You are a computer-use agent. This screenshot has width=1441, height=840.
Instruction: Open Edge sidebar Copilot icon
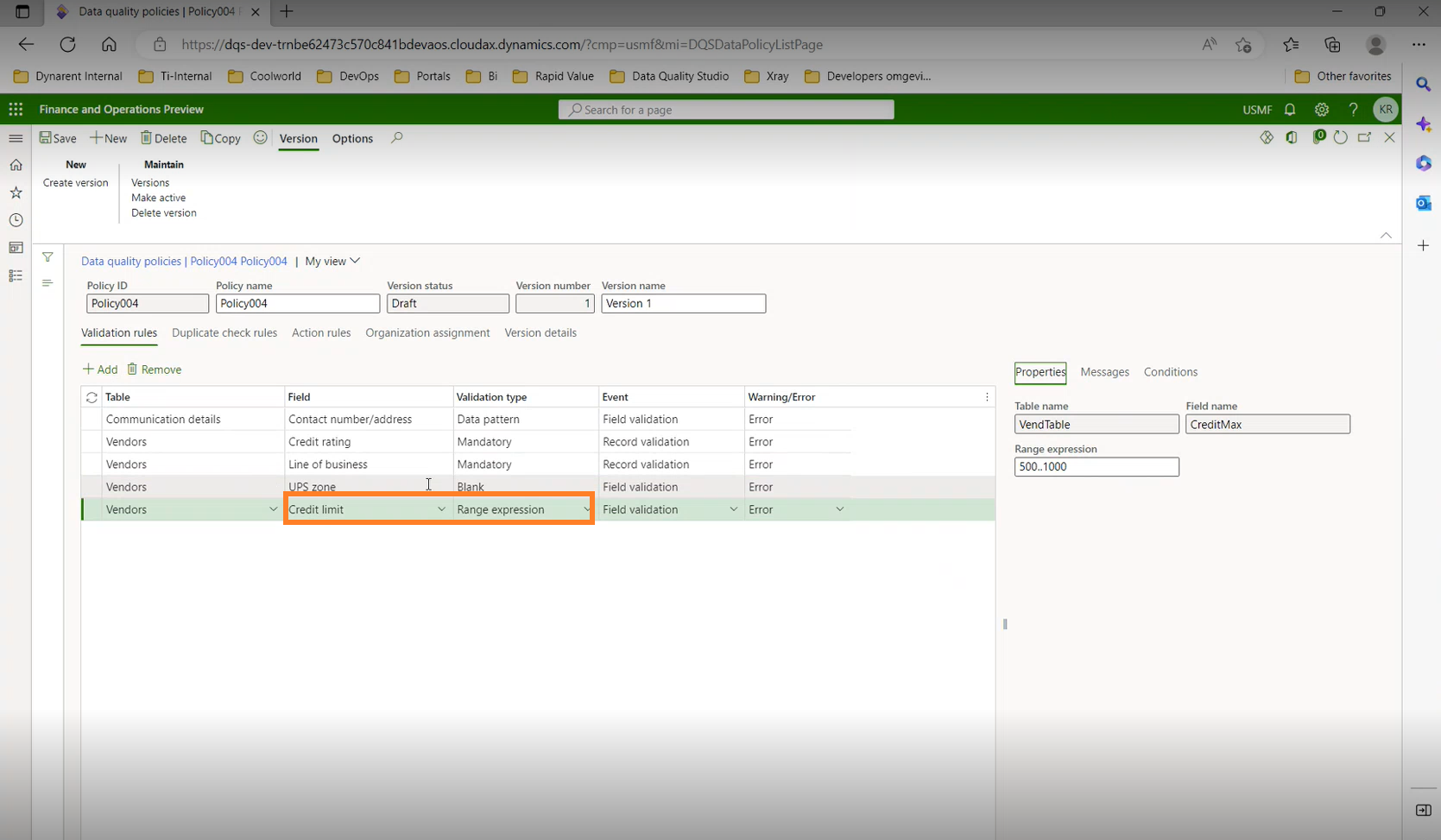coord(1424,125)
